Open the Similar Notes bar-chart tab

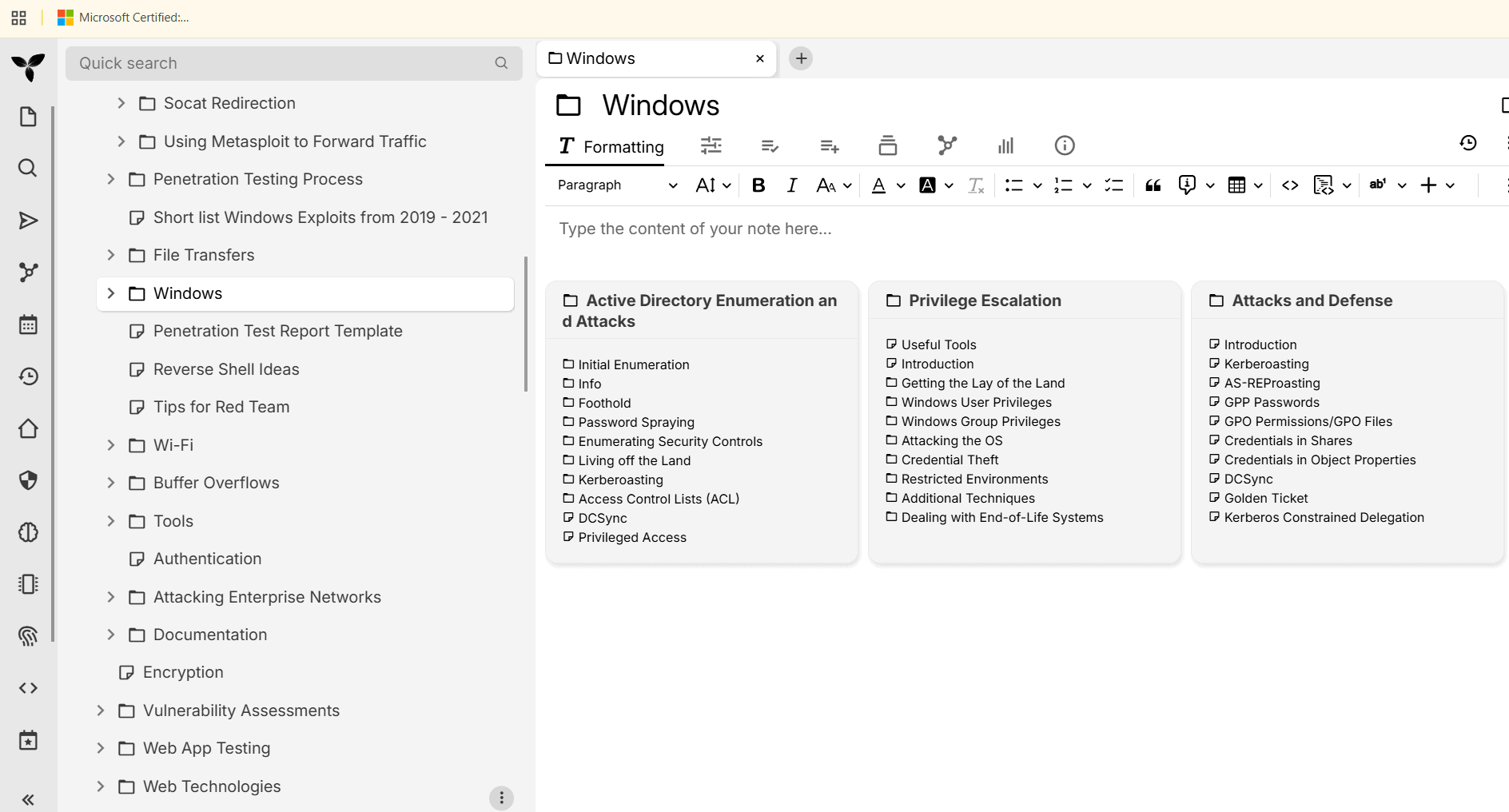(1005, 145)
